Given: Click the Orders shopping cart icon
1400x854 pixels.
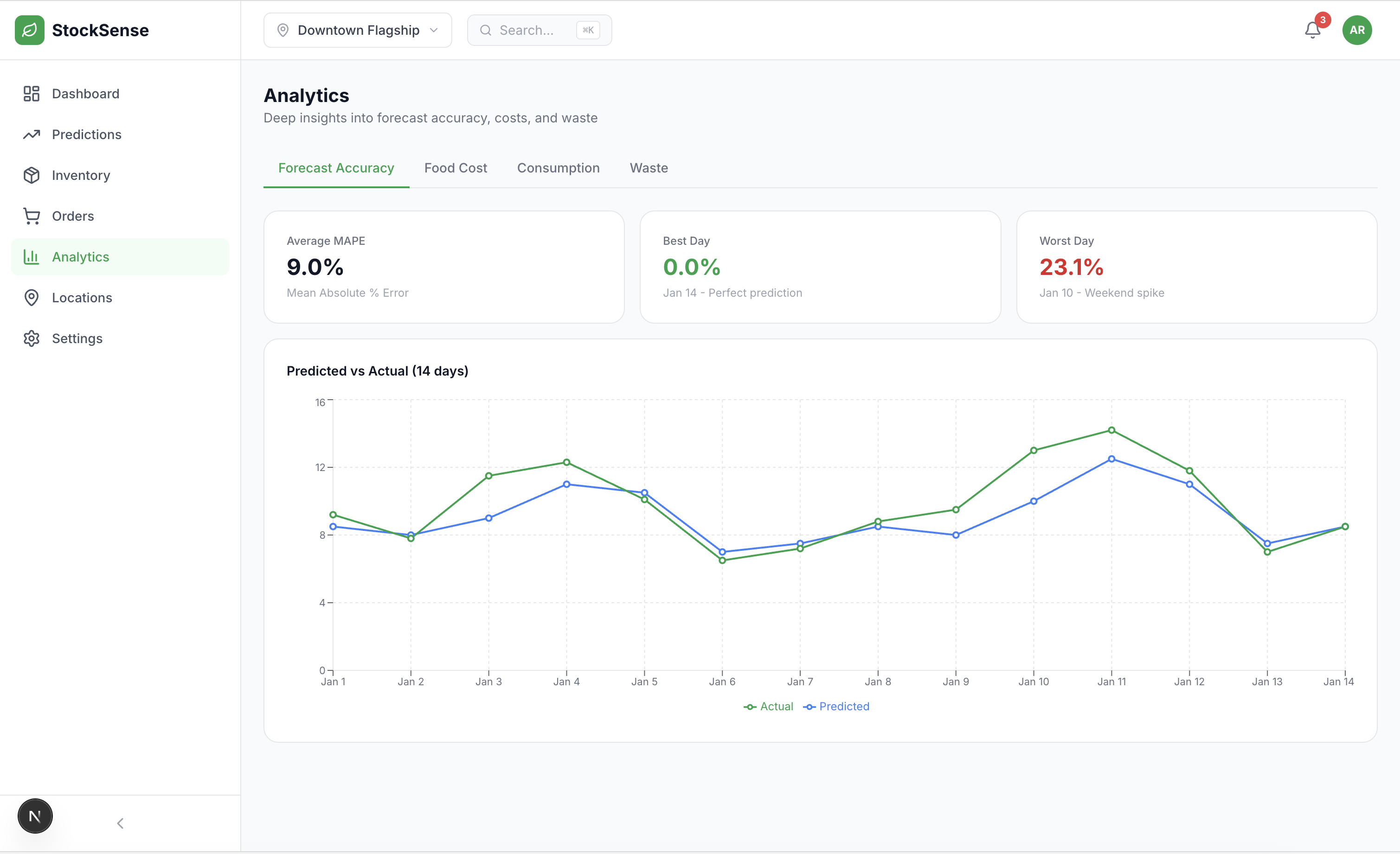Looking at the screenshot, I should pos(31,217).
